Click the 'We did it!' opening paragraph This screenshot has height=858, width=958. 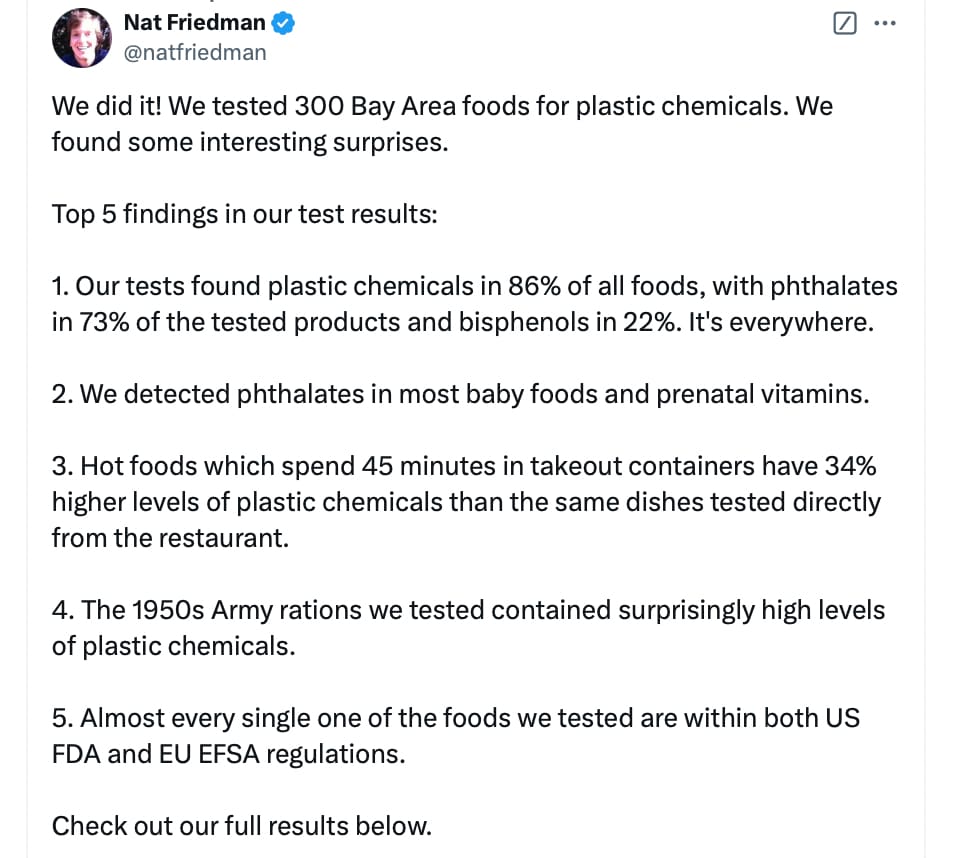click(442, 124)
